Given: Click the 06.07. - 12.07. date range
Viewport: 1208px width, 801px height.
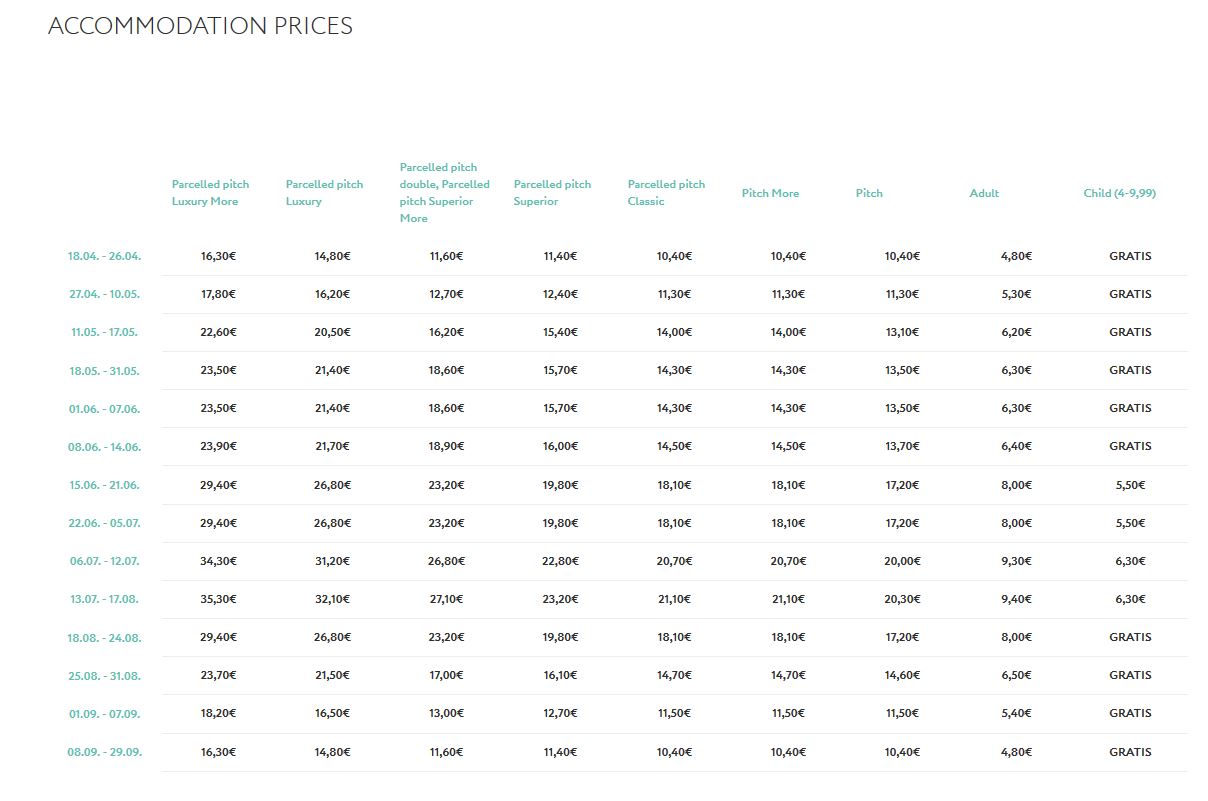Looking at the screenshot, I should (x=104, y=561).
